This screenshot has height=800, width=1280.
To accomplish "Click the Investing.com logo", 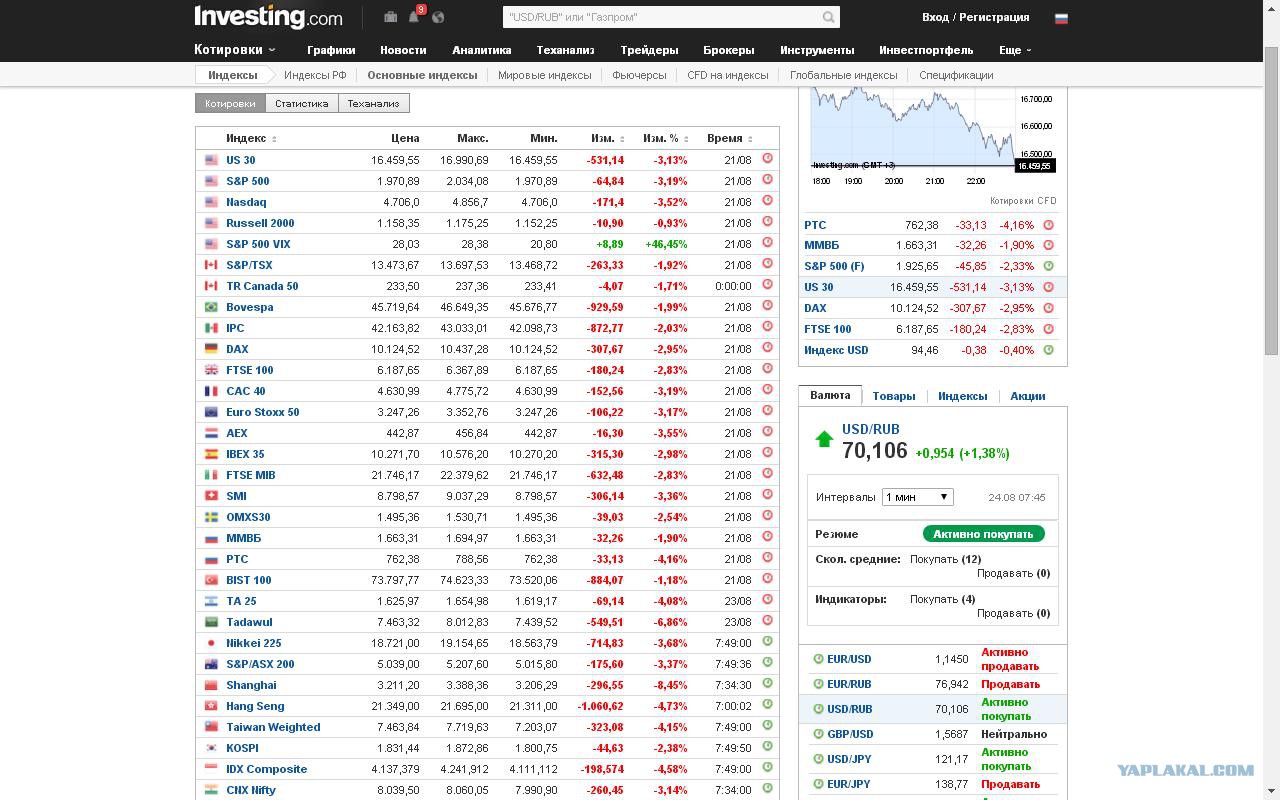I will point(268,17).
